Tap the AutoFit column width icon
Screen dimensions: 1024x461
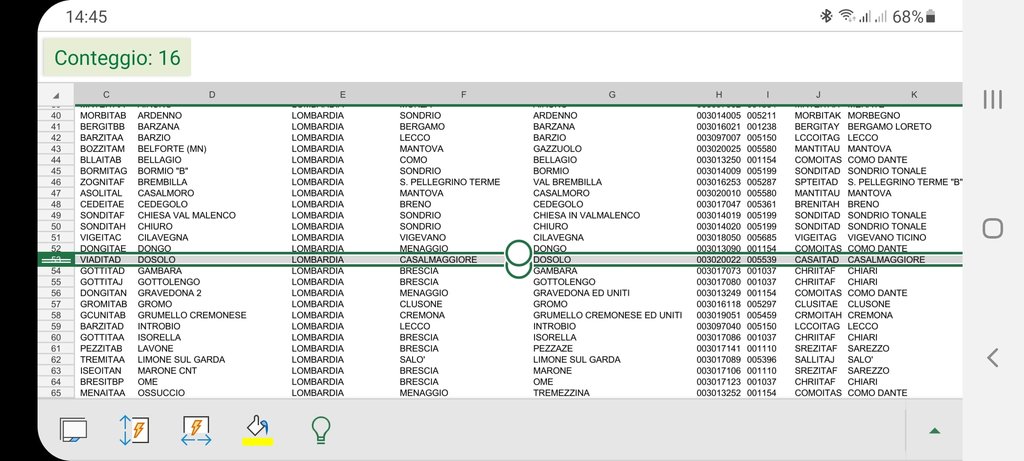196,429
